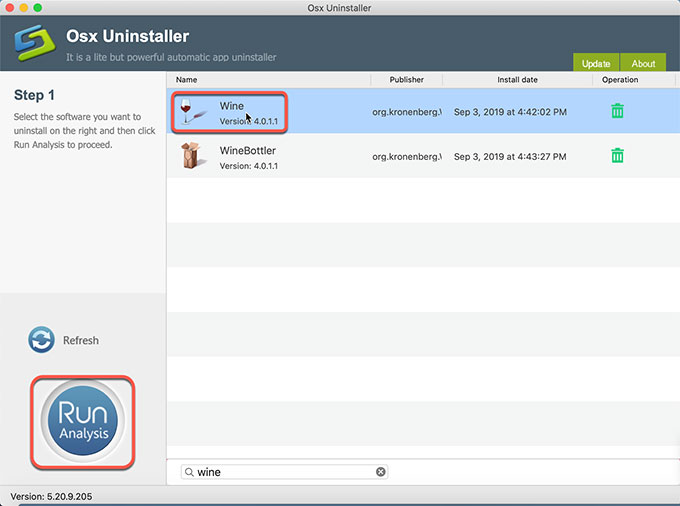The width and height of the screenshot is (680, 506).
Task: Click the Osx Uninstaller header title
Action: coord(128,36)
